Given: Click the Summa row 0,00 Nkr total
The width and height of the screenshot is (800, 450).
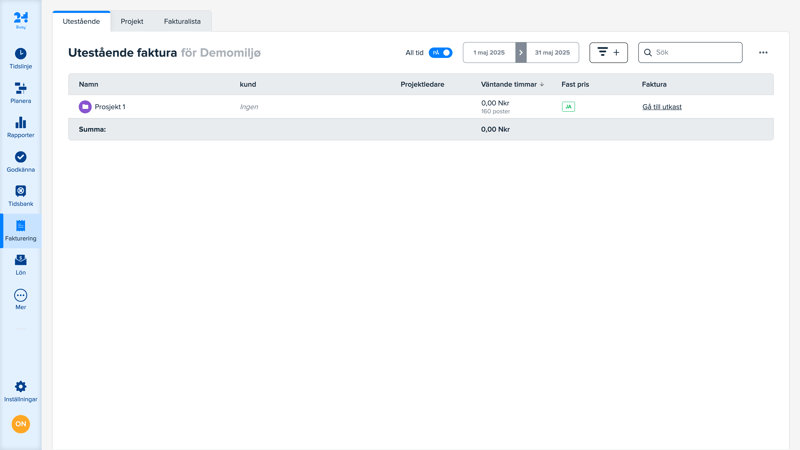Looking at the screenshot, I should click(x=495, y=129).
